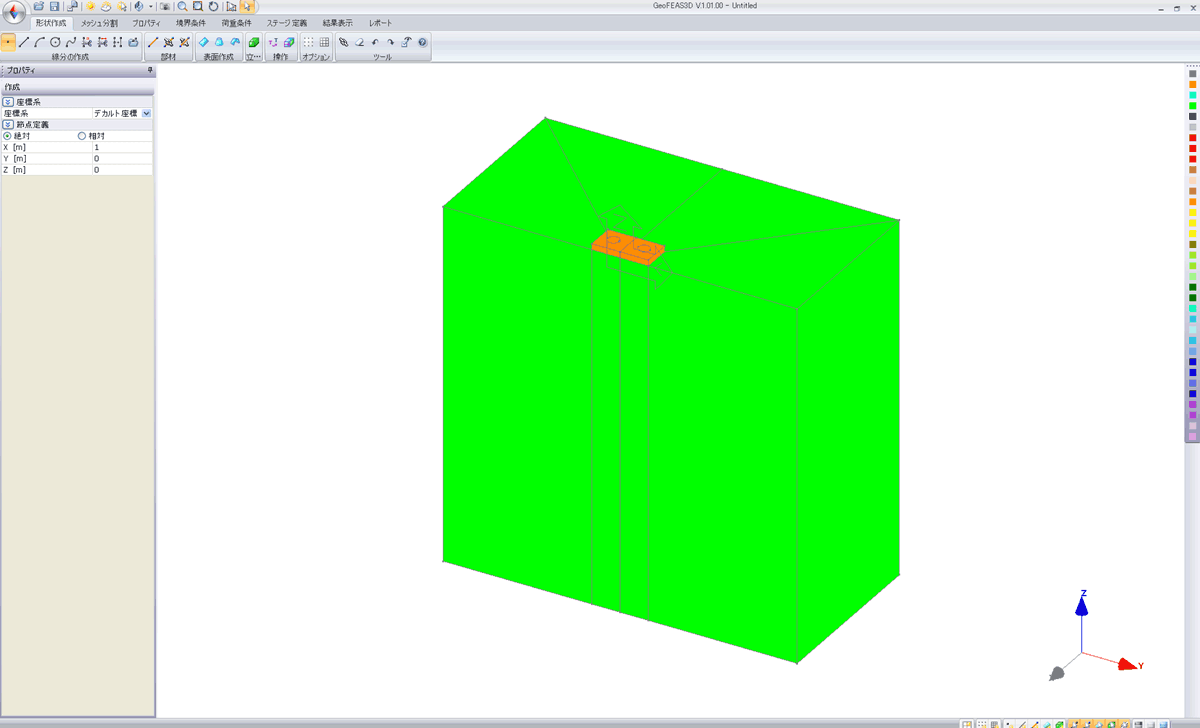Click the blue flat surface creation icon

click(203, 42)
